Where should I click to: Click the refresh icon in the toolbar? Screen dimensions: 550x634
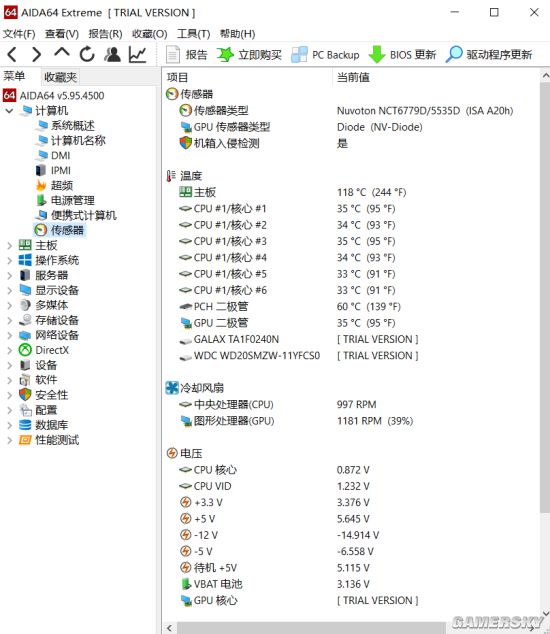pos(87,54)
